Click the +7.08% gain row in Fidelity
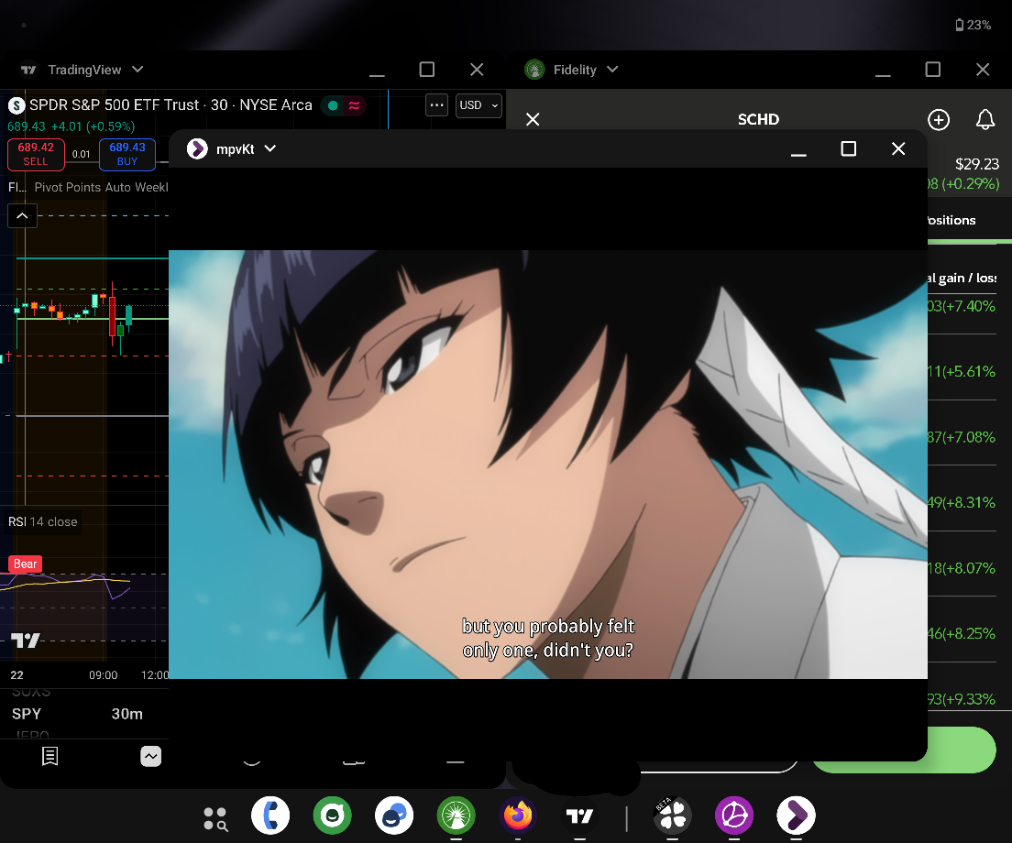This screenshot has height=843, width=1012. click(x=962, y=437)
